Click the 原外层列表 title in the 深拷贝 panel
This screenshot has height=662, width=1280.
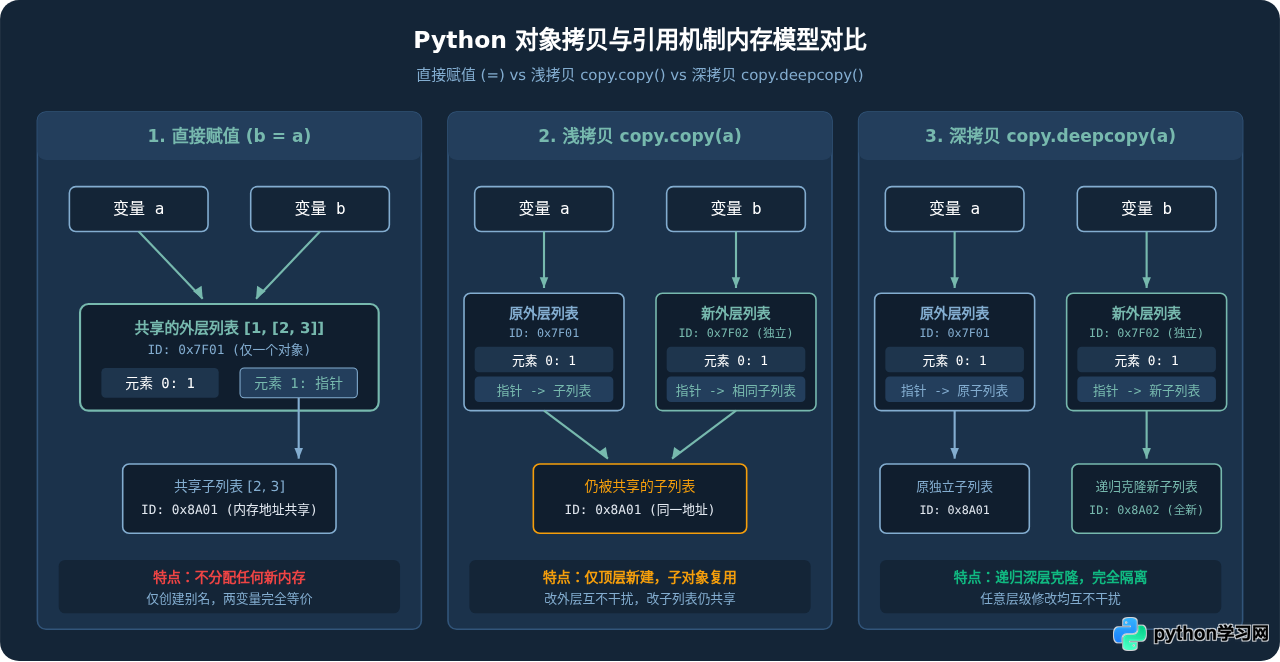click(x=954, y=314)
